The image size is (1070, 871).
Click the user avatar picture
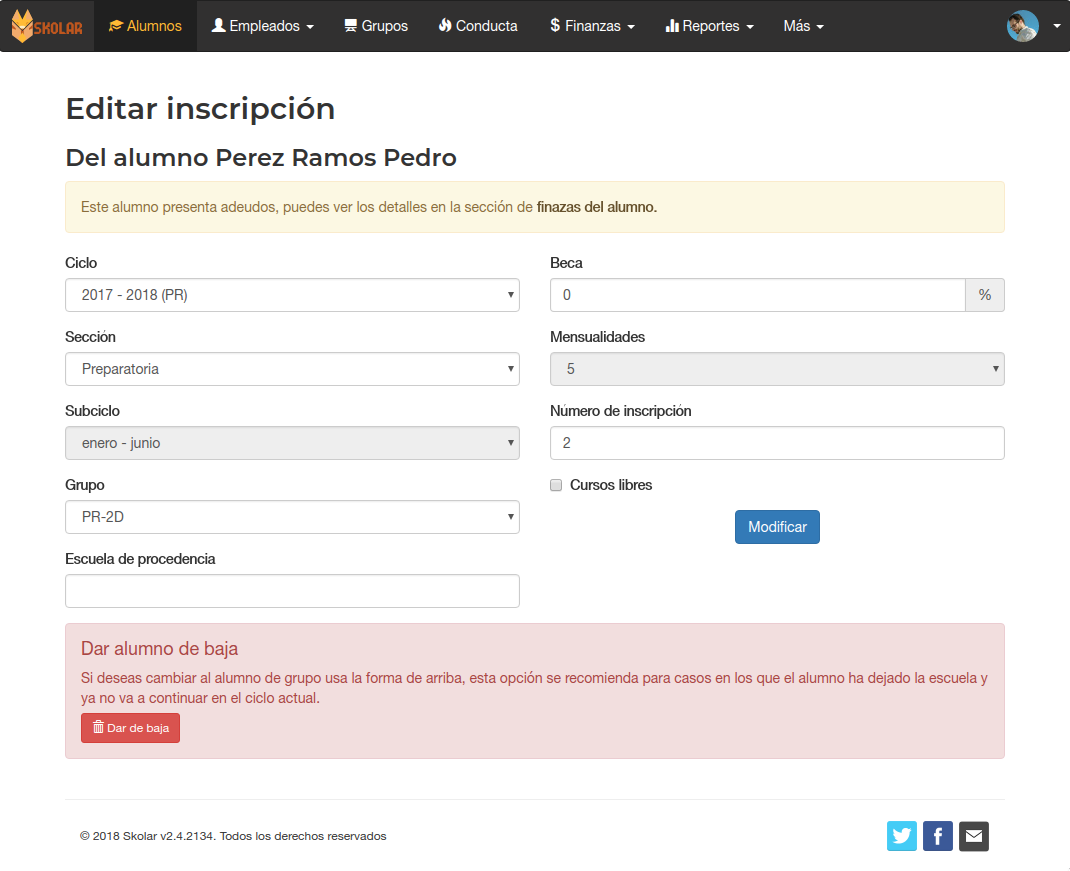click(1022, 26)
